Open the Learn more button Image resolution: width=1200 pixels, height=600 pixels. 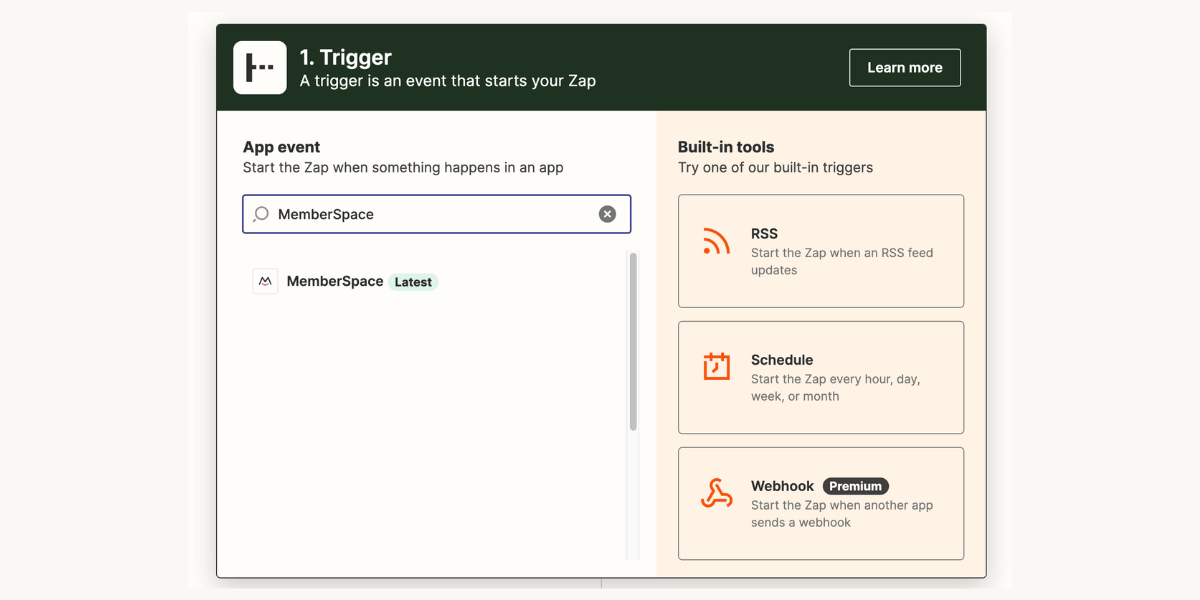tap(905, 68)
